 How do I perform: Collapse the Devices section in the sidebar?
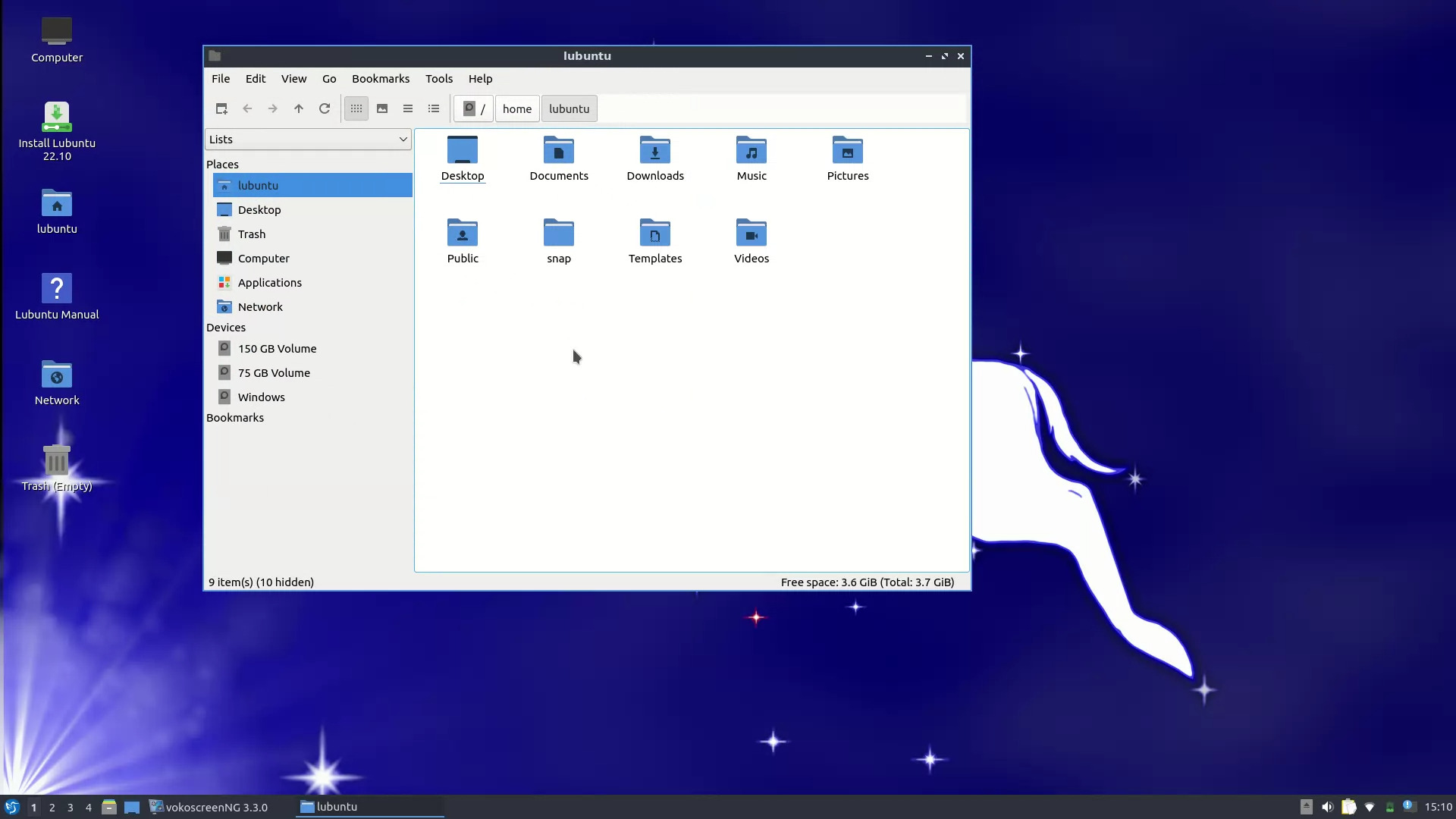226,327
